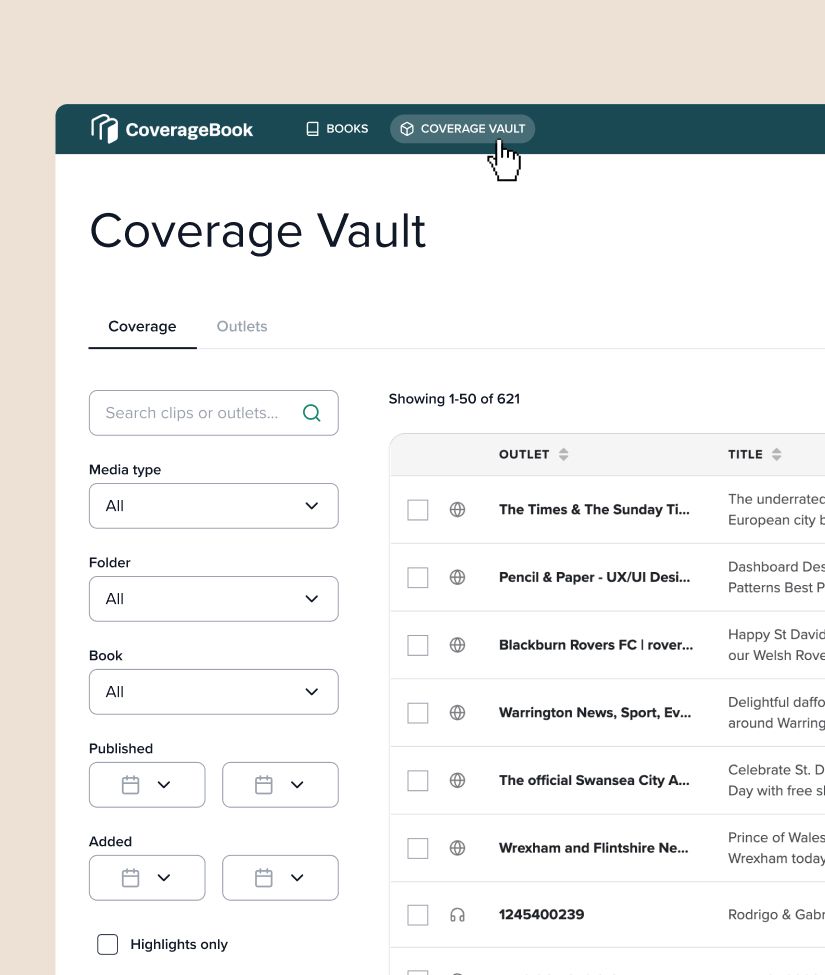Image resolution: width=825 pixels, height=975 pixels.
Task: Click globe icon in Pencil & Paper row
Action: click(x=458, y=578)
